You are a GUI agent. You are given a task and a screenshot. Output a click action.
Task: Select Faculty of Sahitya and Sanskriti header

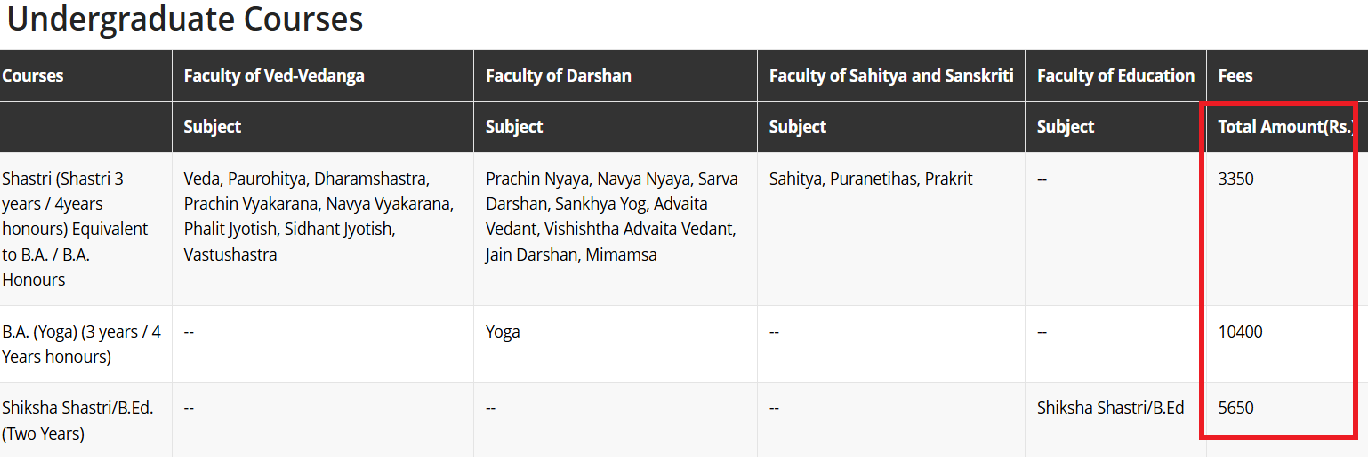pyautogui.click(x=891, y=75)
